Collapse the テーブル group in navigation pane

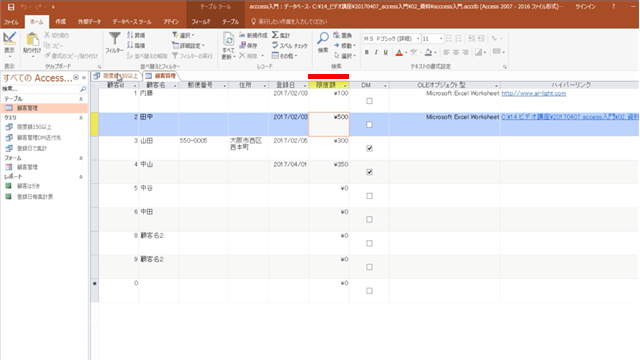pos(81,99)
